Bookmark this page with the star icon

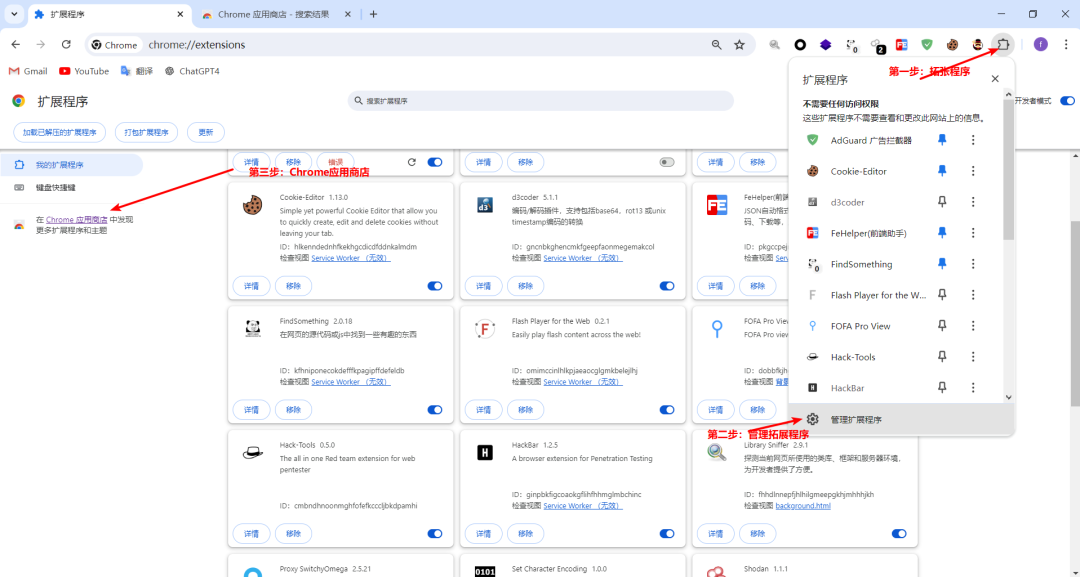click(739, 45)
